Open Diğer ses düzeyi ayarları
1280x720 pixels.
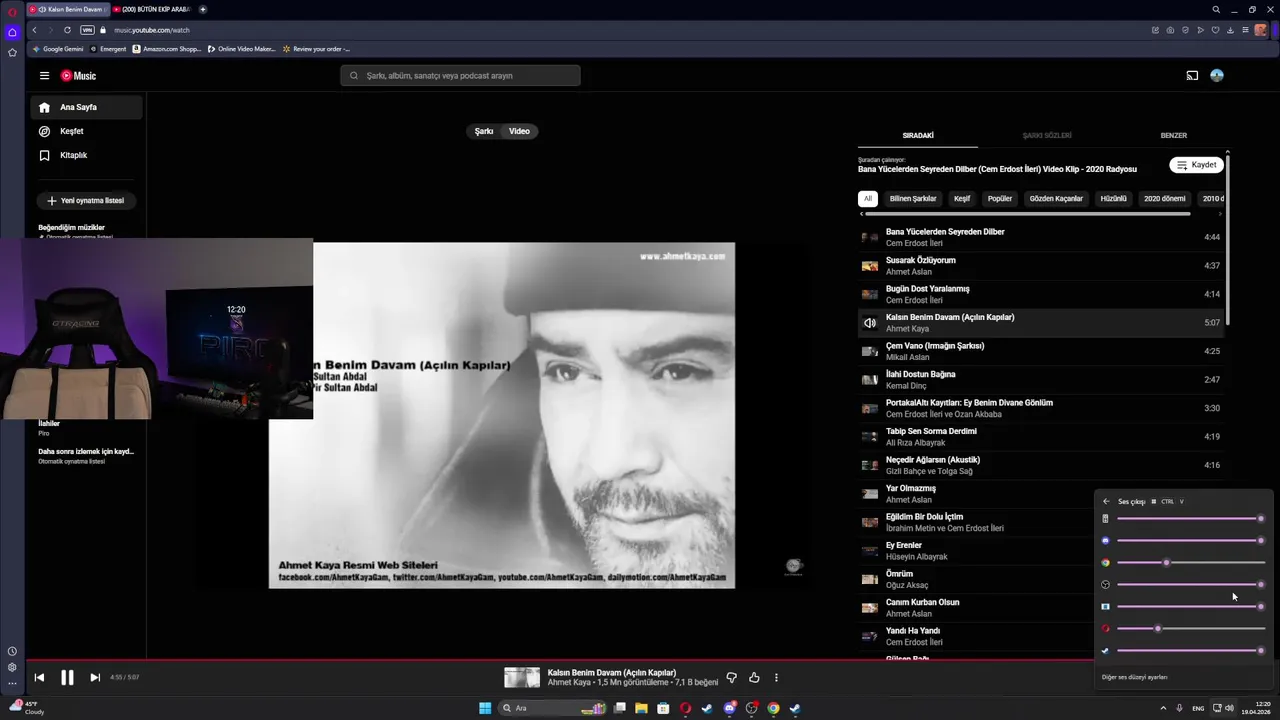(x=1135, y=677)
